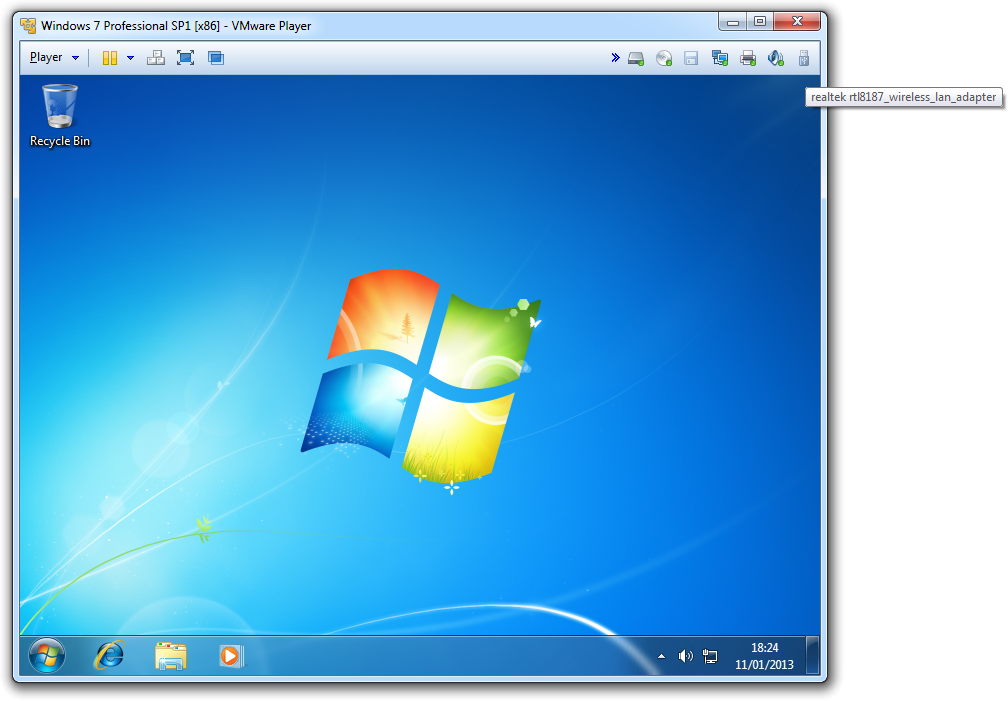Viewport: 1008px width, 701px height.
Task: Open Windows Explorer from the taskbar
Action: (171, 656)
